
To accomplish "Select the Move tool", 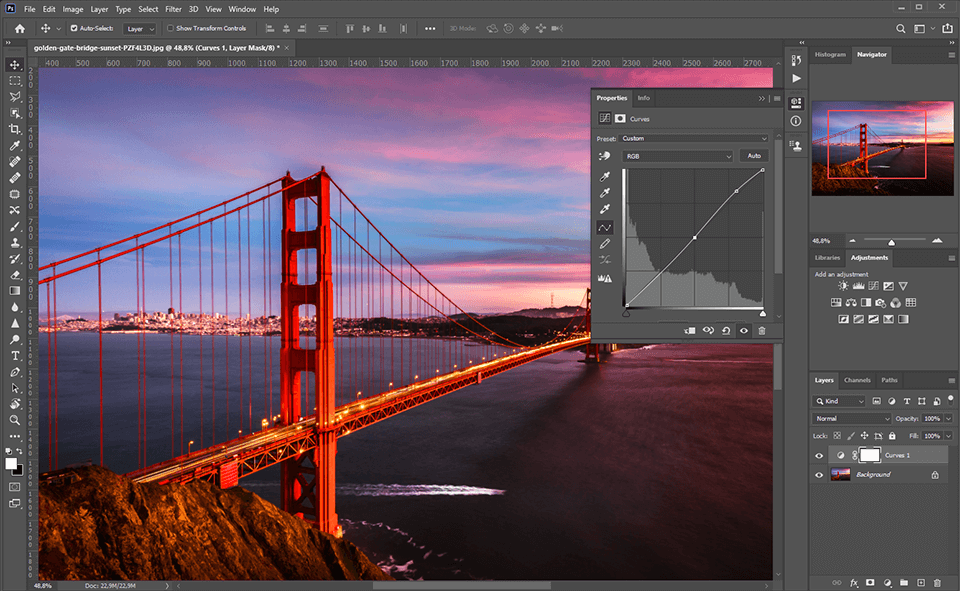I will pos(14,64).
